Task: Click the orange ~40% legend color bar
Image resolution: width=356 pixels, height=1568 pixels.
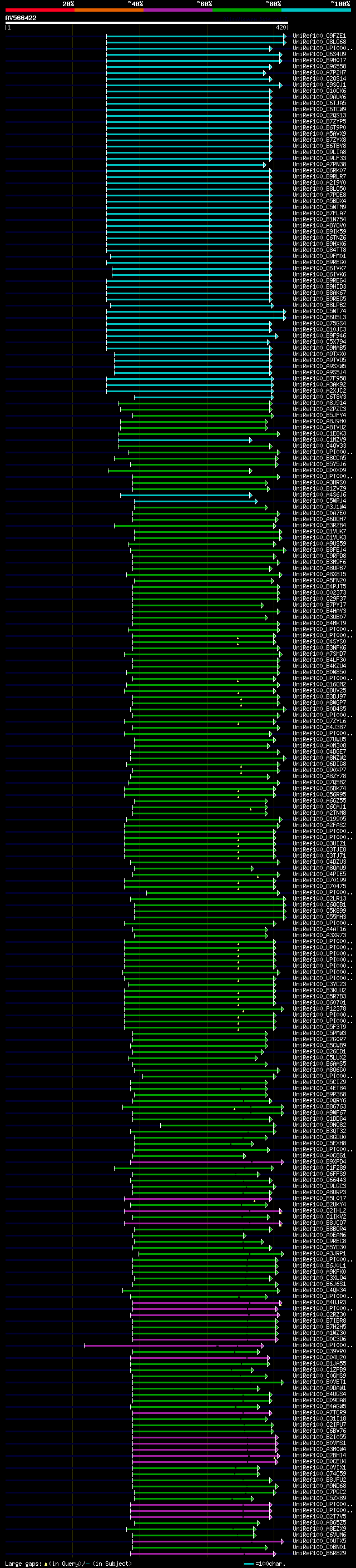Action: [109, 10]
